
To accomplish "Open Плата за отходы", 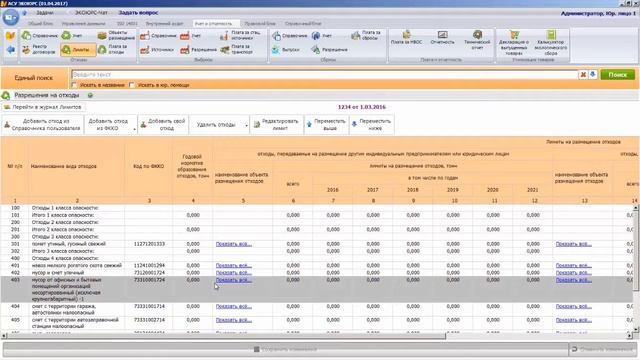I will [x=113, y=50].
